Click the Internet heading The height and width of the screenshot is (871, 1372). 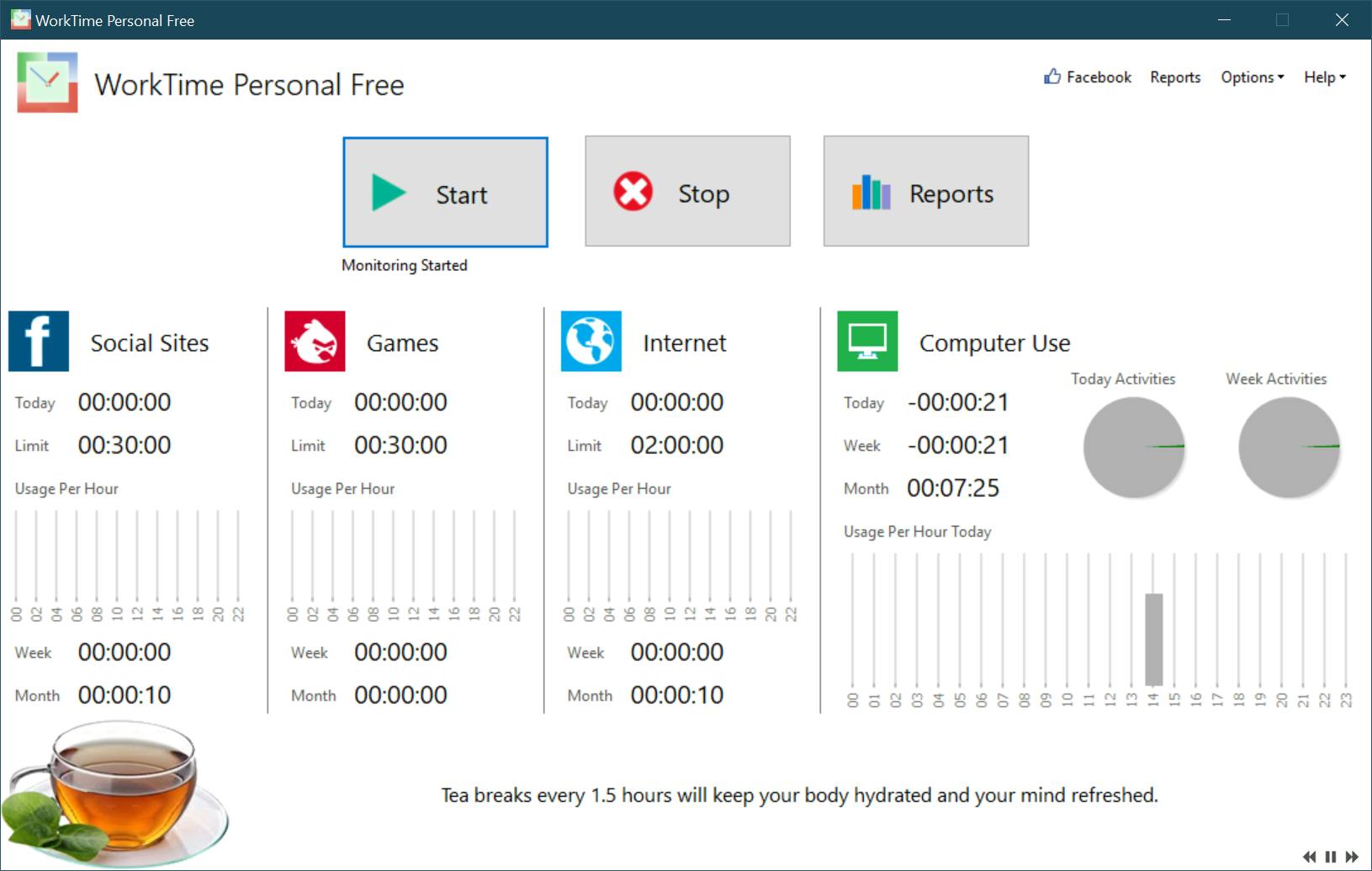(685, 343)
